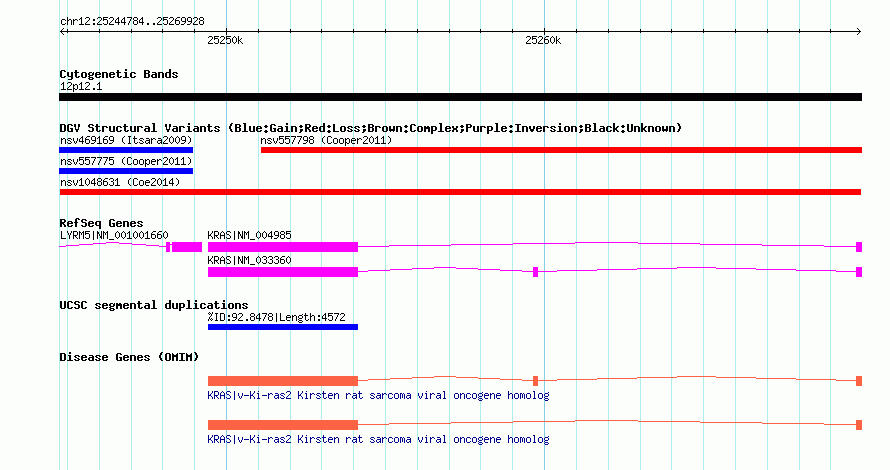This screenshot has height=470, width=890.
Task: Click the blue segmental duplication bar
Action: (x=283, y=327)
